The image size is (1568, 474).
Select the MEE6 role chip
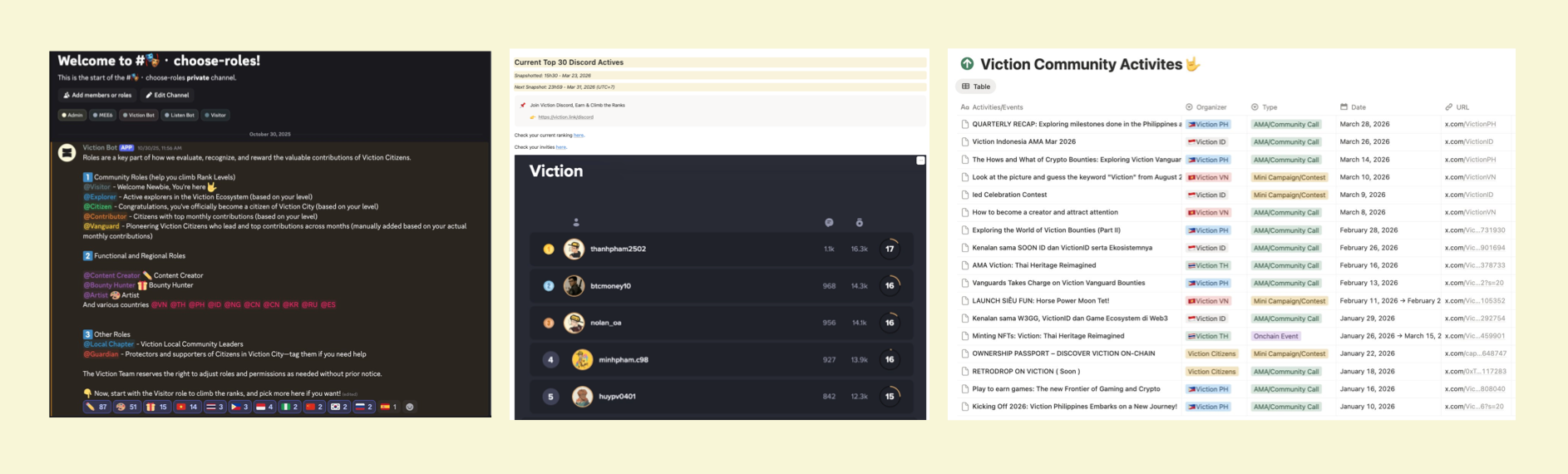103,116
